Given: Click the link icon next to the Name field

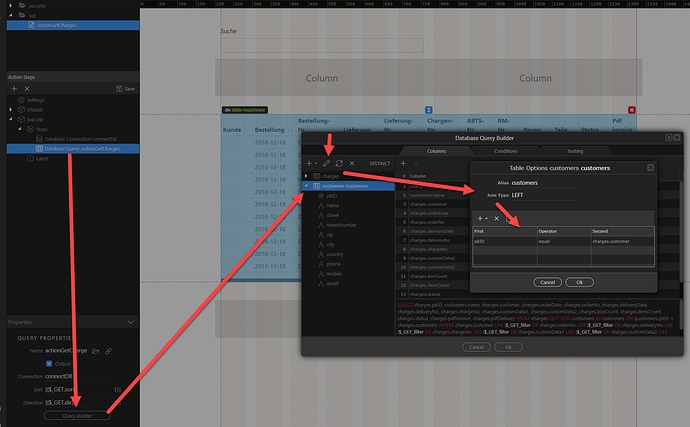Looking at the screenshot, I should click(x=108, y=351).
